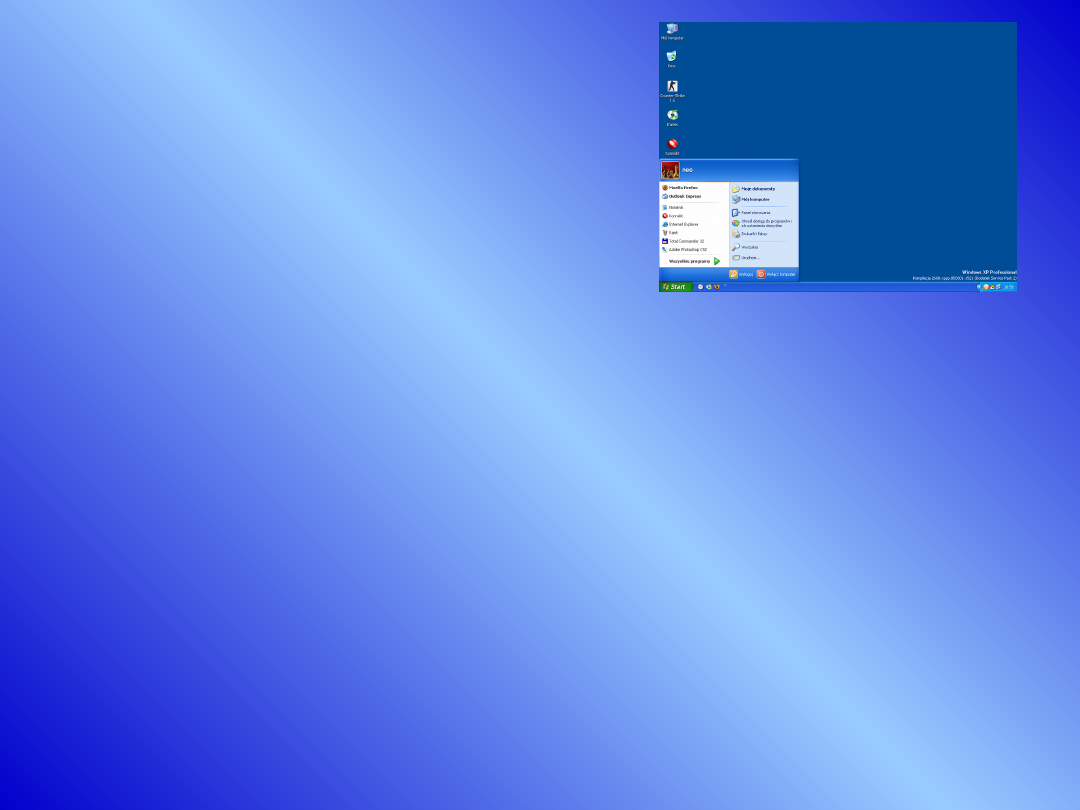
Task: Open Moje dokumenty in Start menu
Action: tap(754, 189)
